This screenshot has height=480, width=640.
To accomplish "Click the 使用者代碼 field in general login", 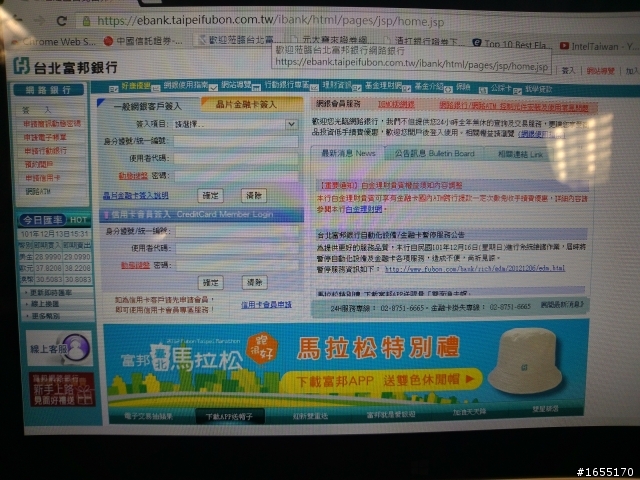I will pyautogui.click(x=236, y=158).
